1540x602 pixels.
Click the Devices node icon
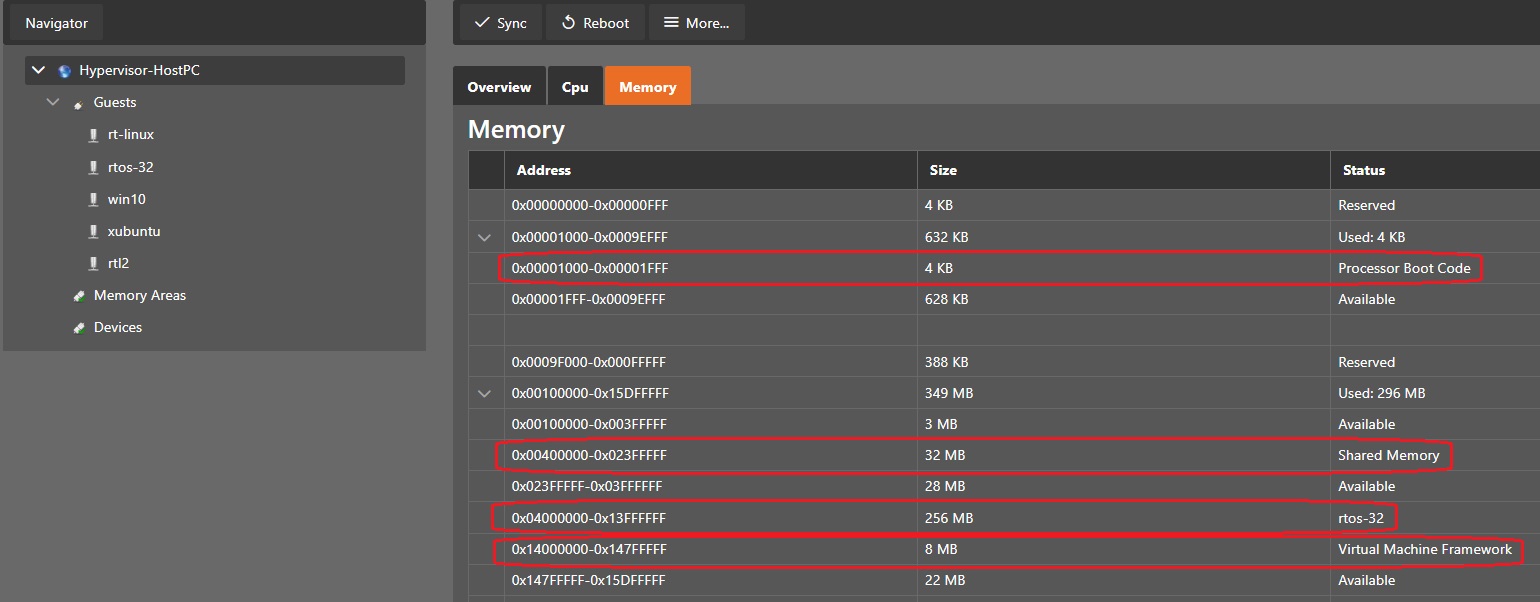coord(78,328)
